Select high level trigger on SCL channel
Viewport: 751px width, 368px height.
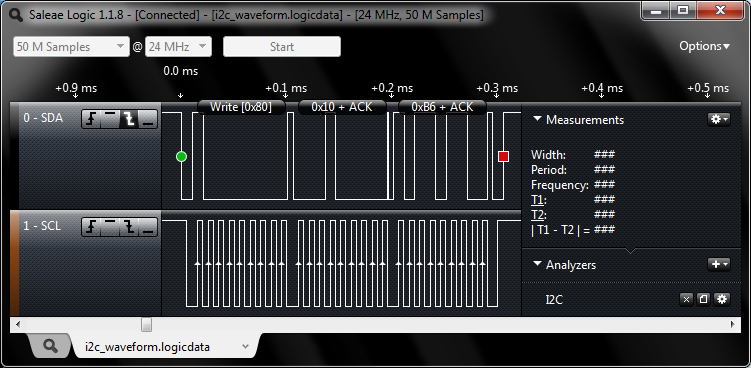pyautogui.click(x=110, y=227)
